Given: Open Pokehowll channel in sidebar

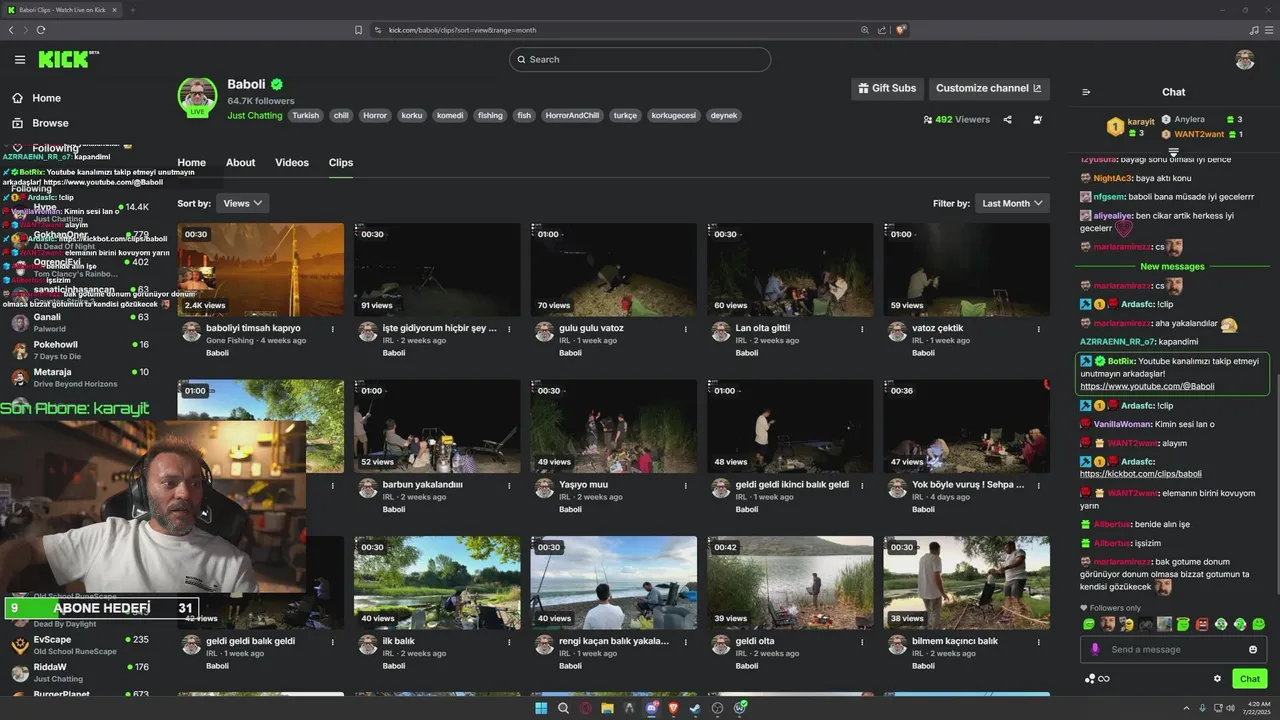Looking at the screenshot, I should [x=80, y=350].
